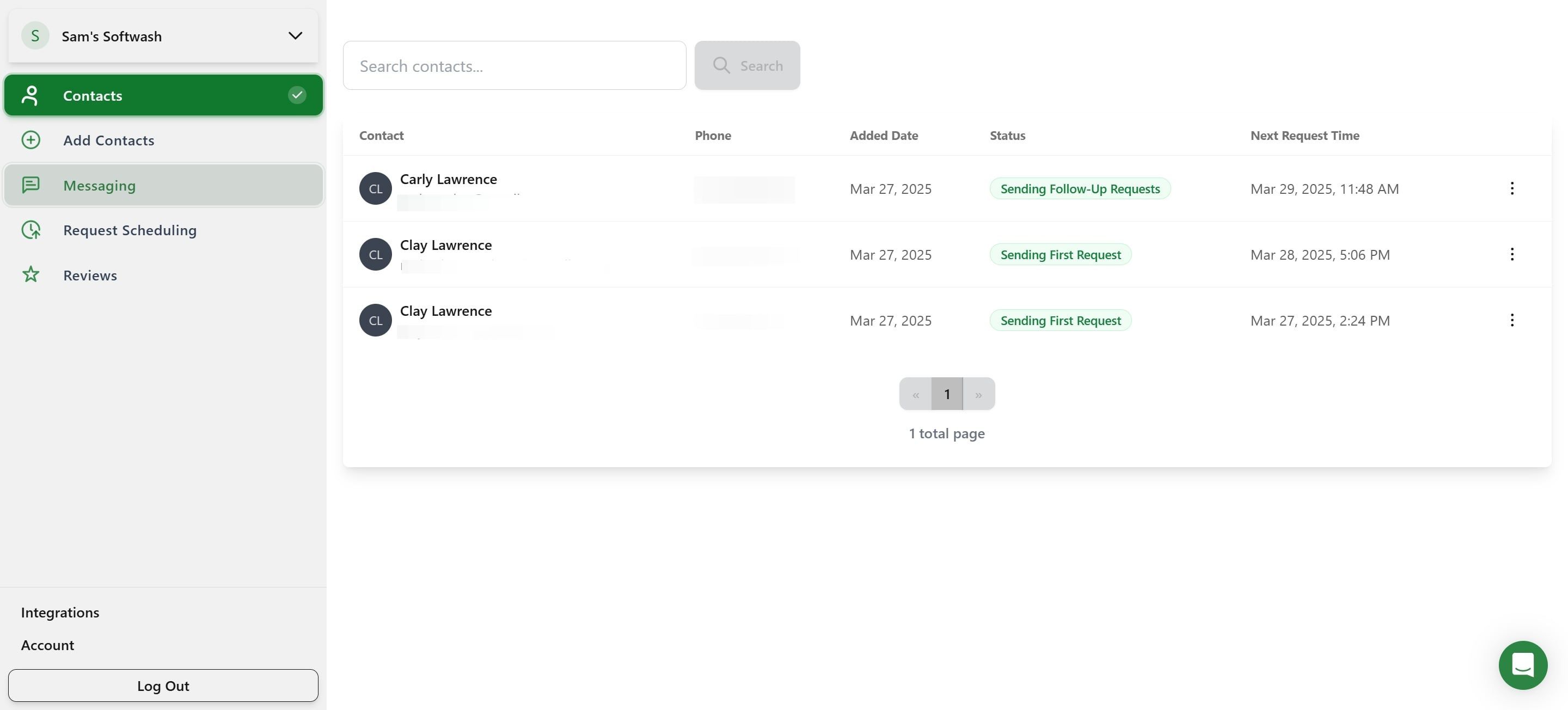Click the Messaging speech bubble icon
The height and width of the screenshot is (710, 1568).
pyautogui.click(x=31, y=185)
